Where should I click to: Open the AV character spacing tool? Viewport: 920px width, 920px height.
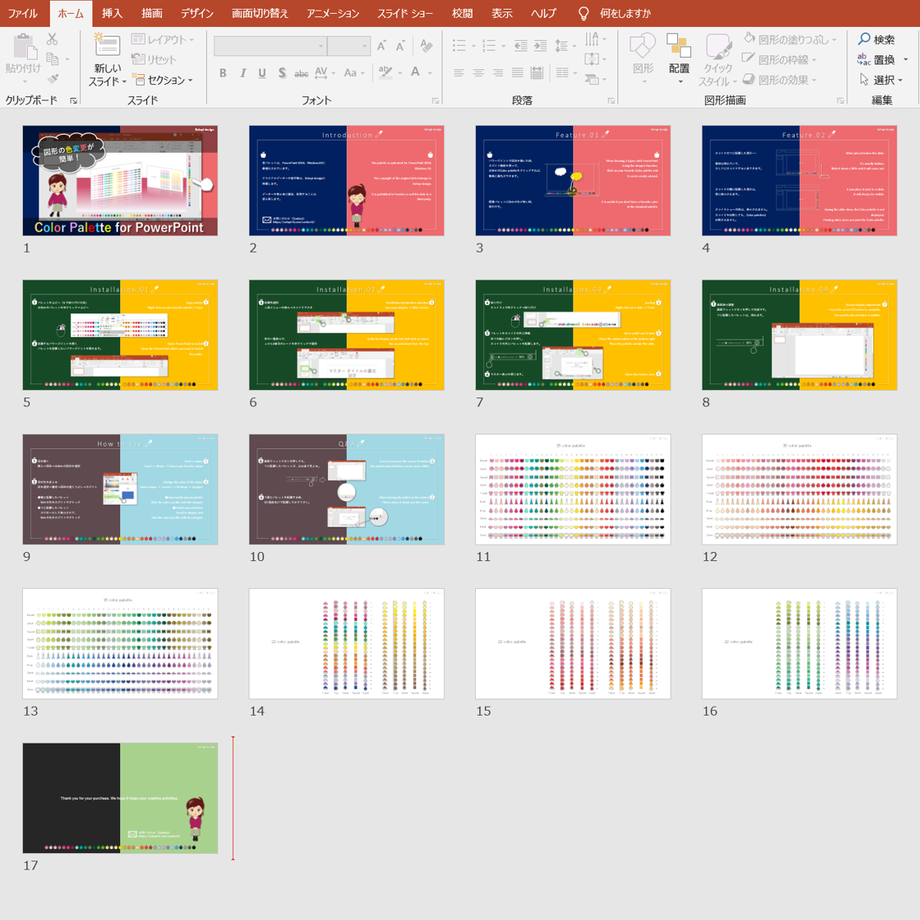coord(321,73)
